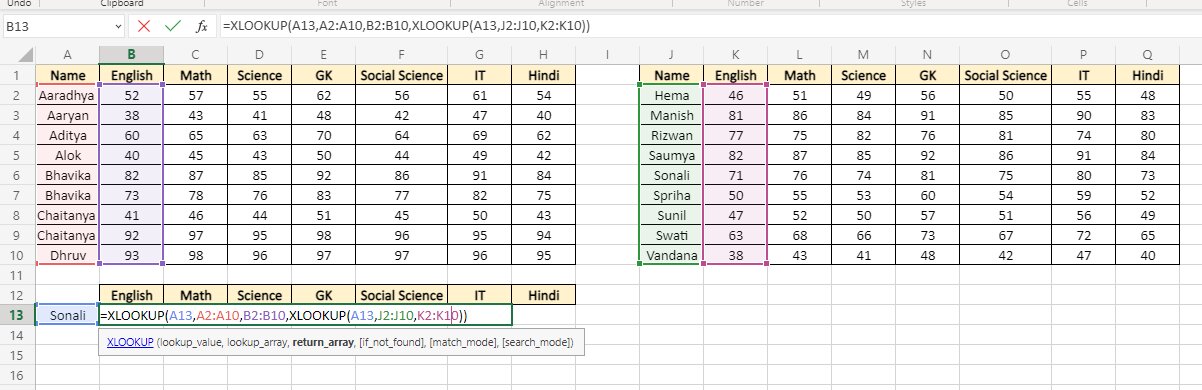Select the cell with Vandana
Image resolution: width=1202 pixels, height=390 pixels.
[672, 255]
